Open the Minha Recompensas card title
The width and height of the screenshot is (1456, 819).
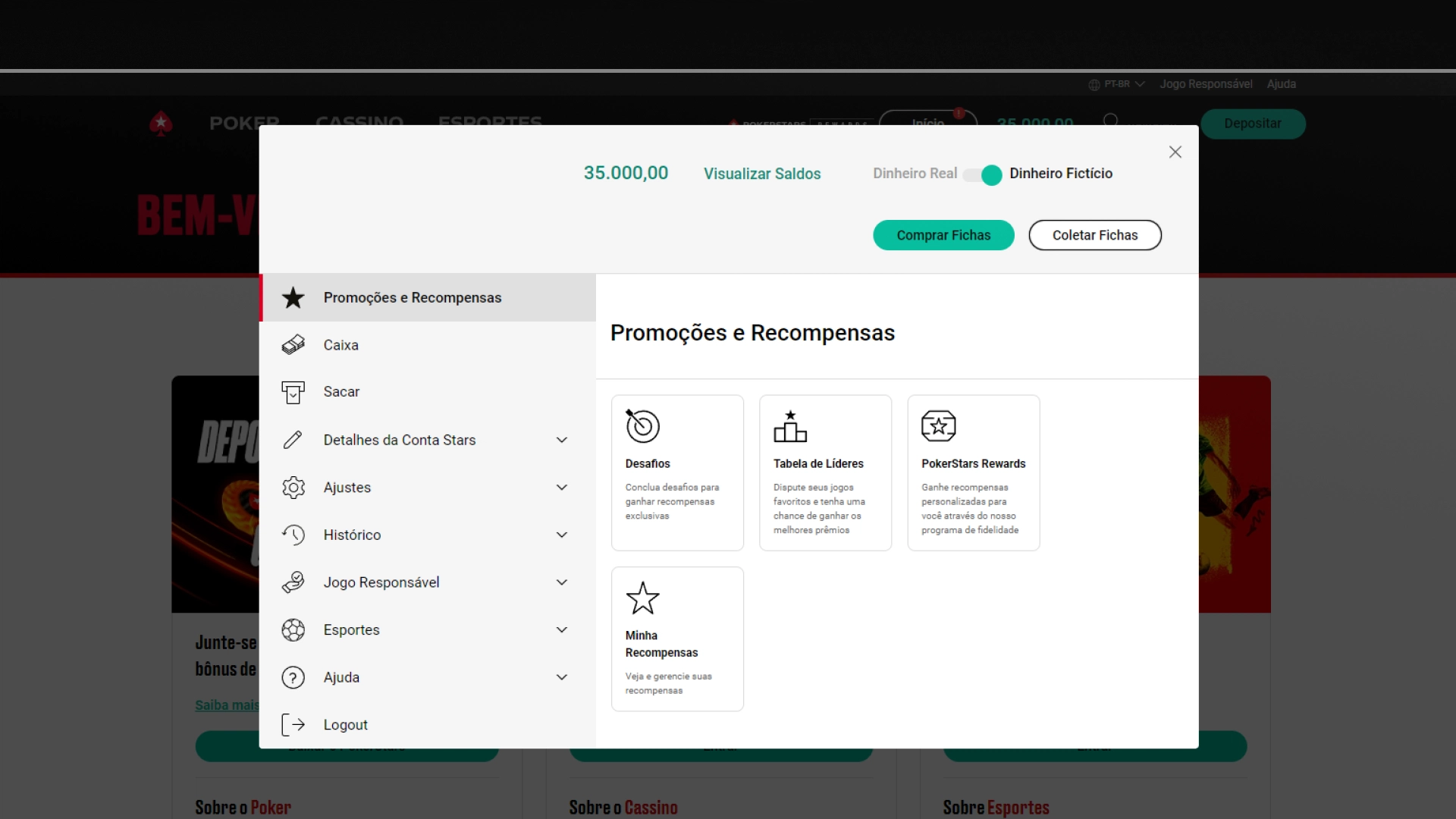pos(661,644)
